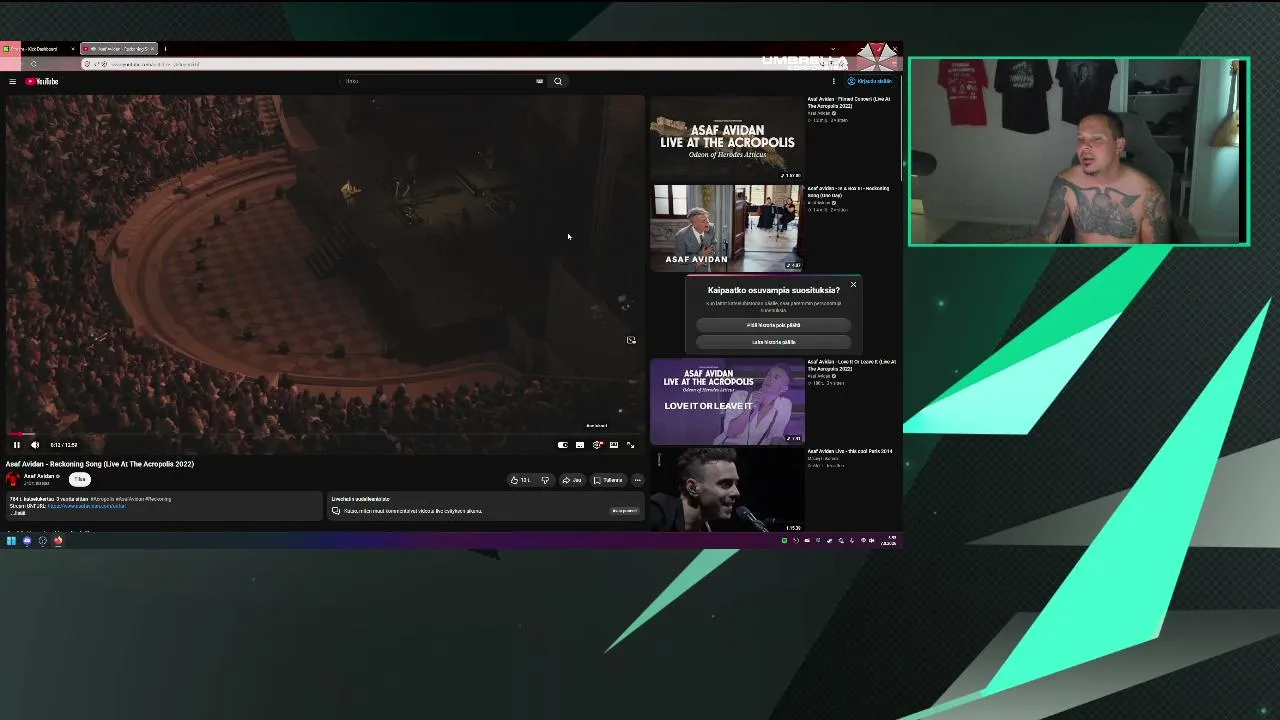Switch to the Kick Dashboard browser tab
Image resolution: width=1280 pixels, height=720 pixels.
coord(36,49)
